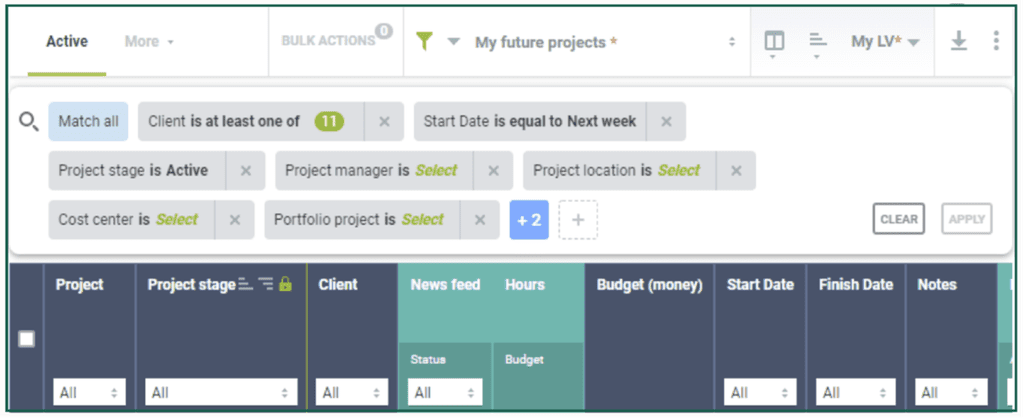This screenshot has height=418, width=1024.
Task: Remove the Cost center filter
Action: click(234, 219)
